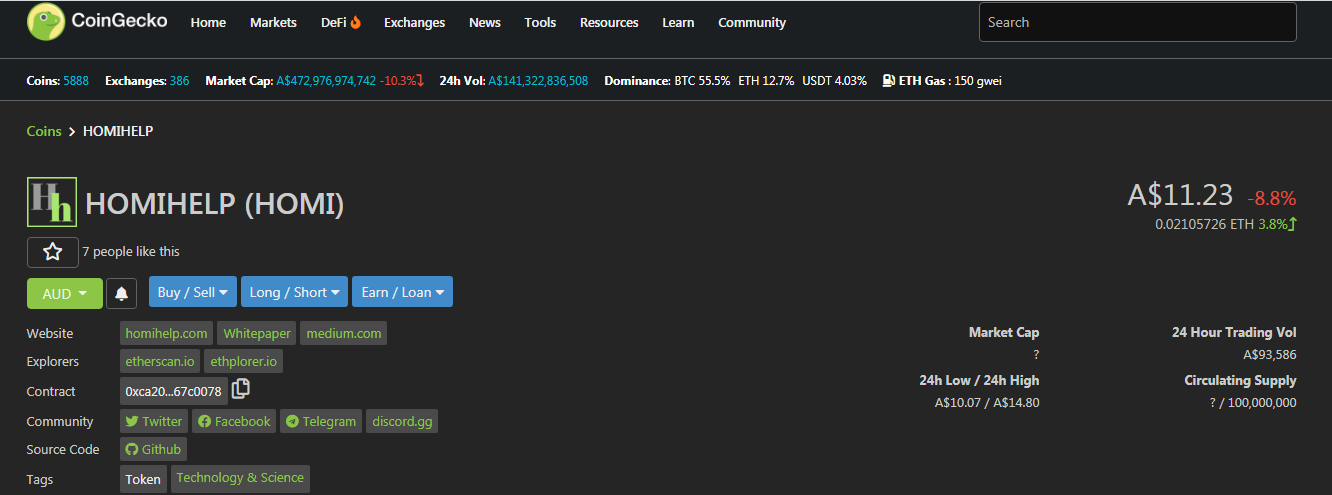
Task: Click the HOMIHELP coin logo thumbnail
Action: pyautogui.click(x=52, y=202)
